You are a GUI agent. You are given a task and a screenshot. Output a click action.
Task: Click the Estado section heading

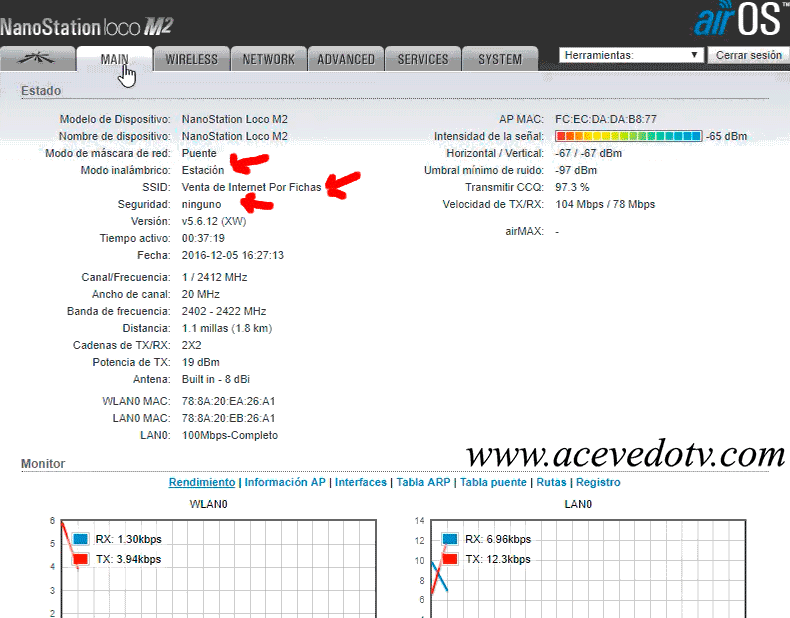[41, 91]
